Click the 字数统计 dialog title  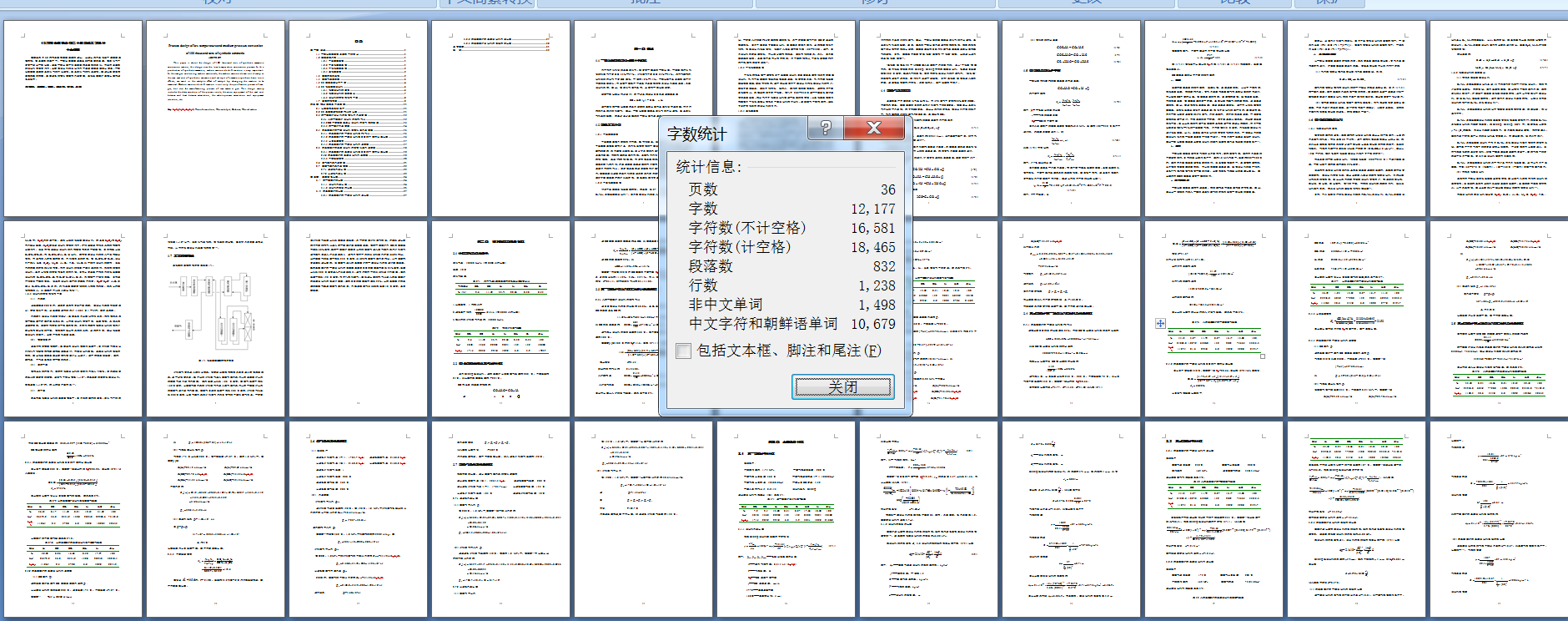[x=697, y=134]
